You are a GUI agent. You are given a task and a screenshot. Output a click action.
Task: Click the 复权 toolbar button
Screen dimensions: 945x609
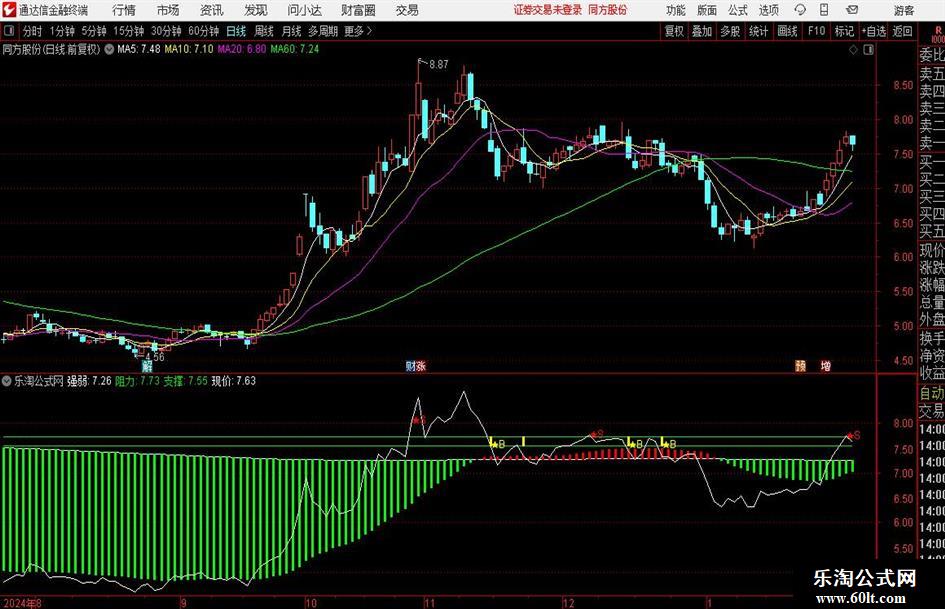(x=674, y=31)
